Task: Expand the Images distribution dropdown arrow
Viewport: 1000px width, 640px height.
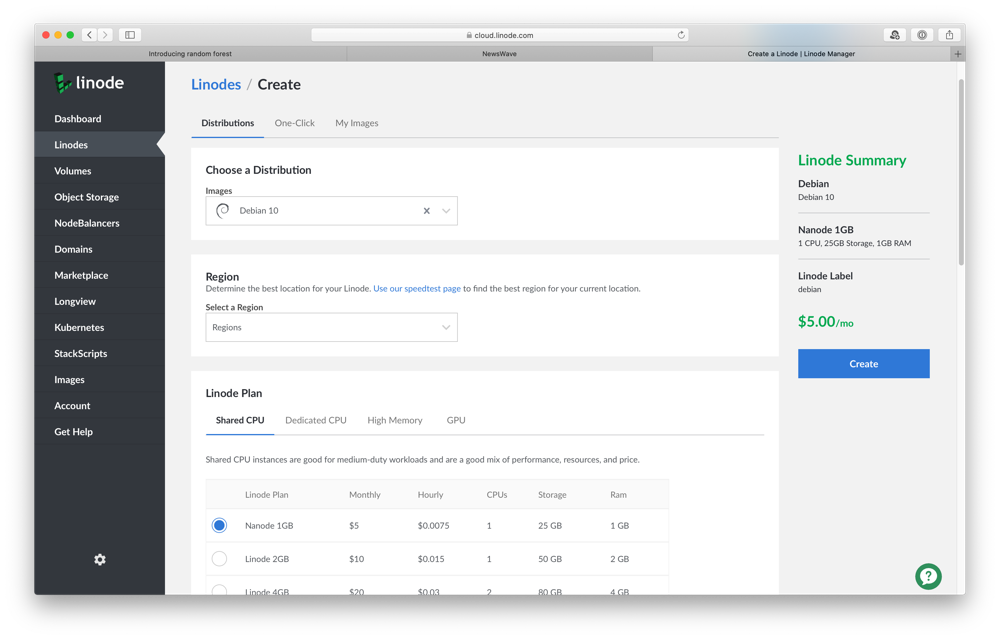Action: click(446, 211)
